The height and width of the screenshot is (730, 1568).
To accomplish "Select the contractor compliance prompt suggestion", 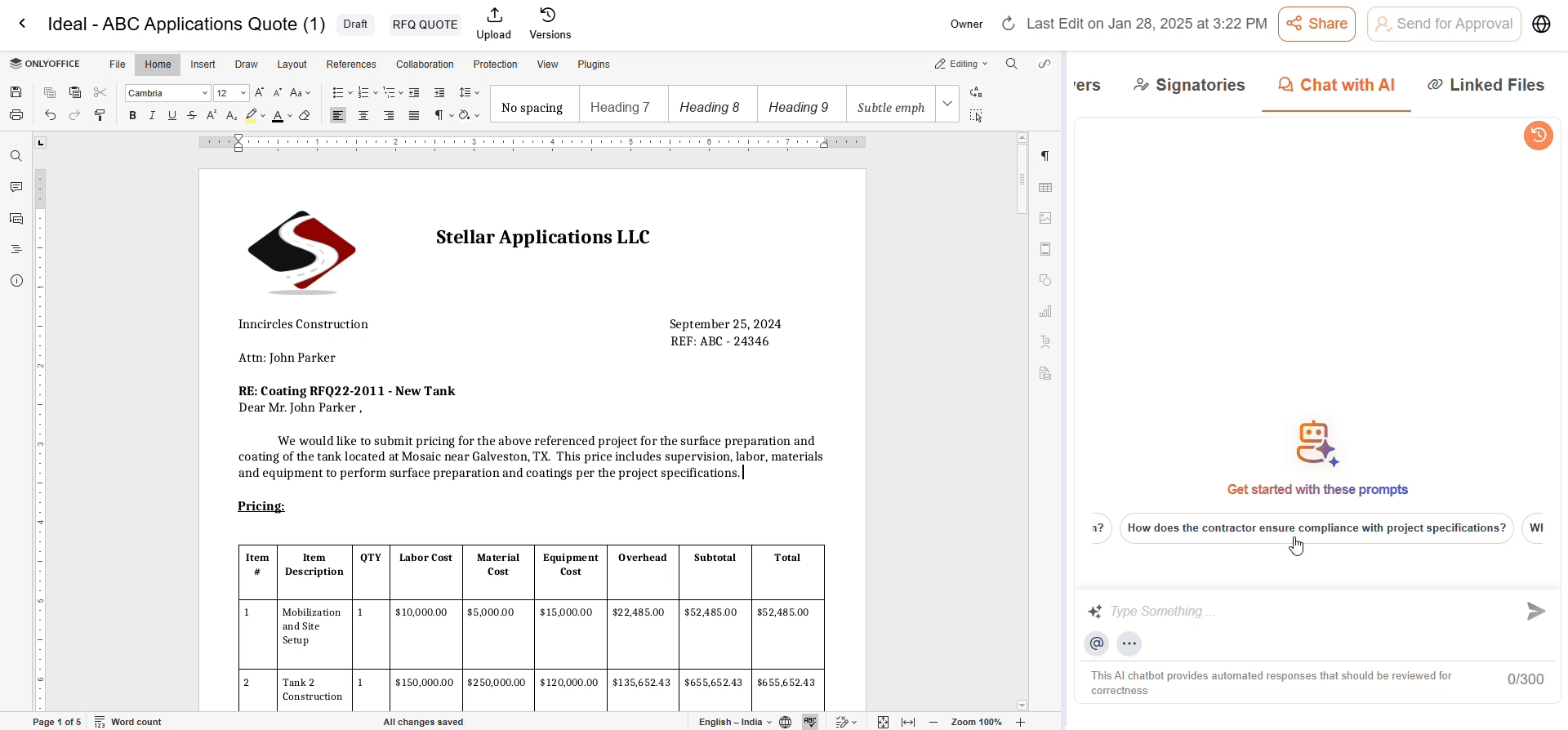I will [1316, 528].
